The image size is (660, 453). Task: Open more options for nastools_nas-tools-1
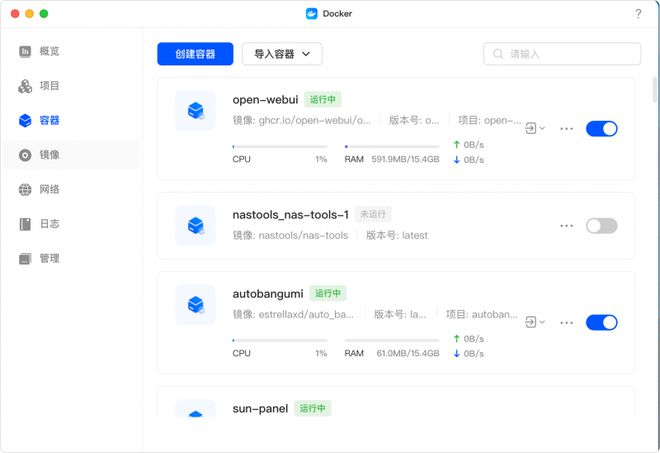[567, 226]
